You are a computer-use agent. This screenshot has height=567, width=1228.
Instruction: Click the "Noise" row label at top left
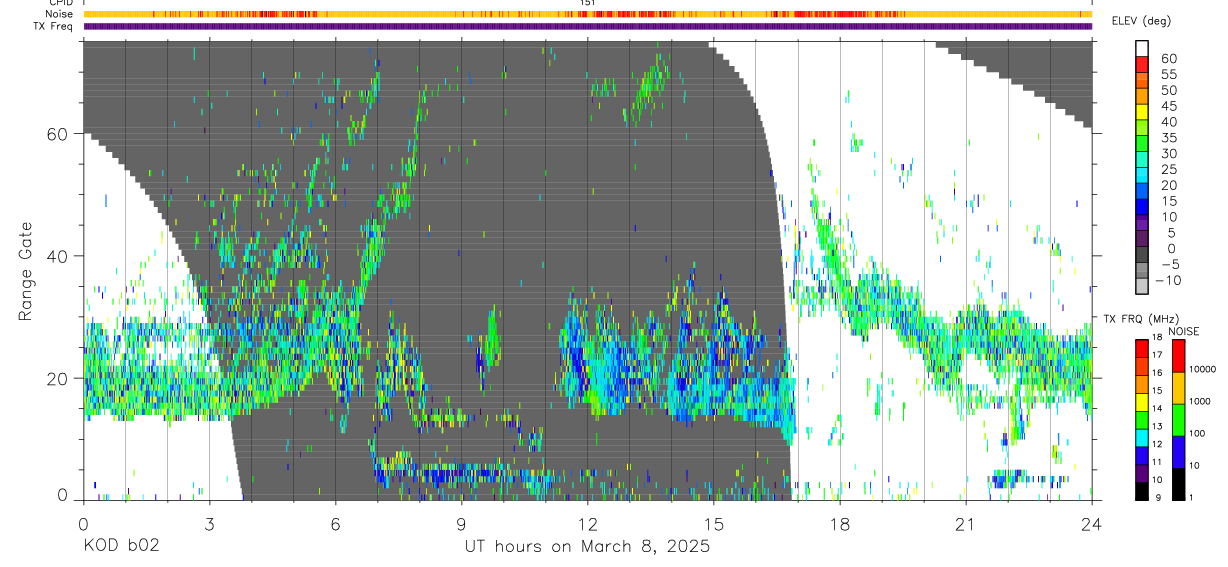[x=60, y=14]
